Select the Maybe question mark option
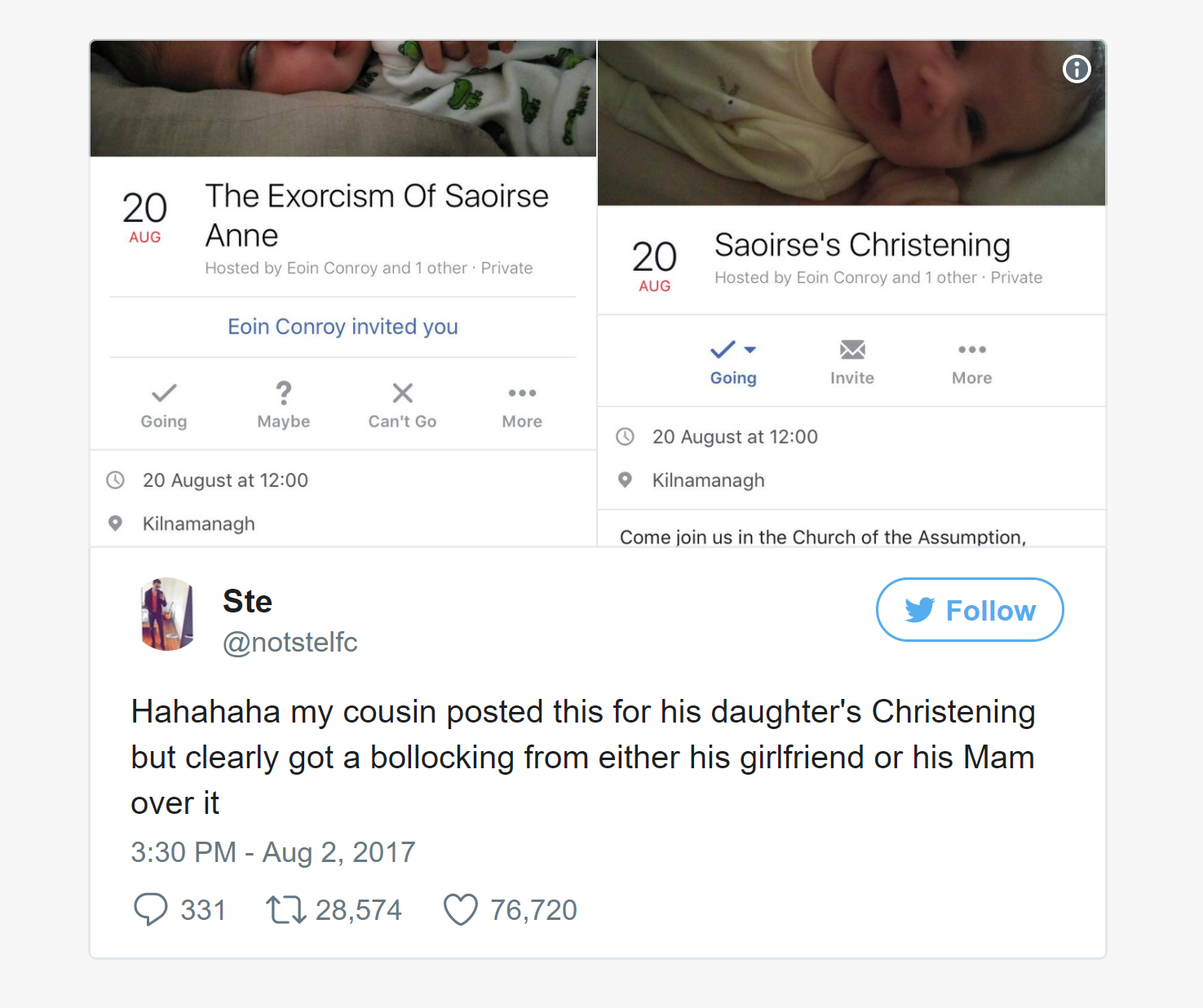 (284, 393)
